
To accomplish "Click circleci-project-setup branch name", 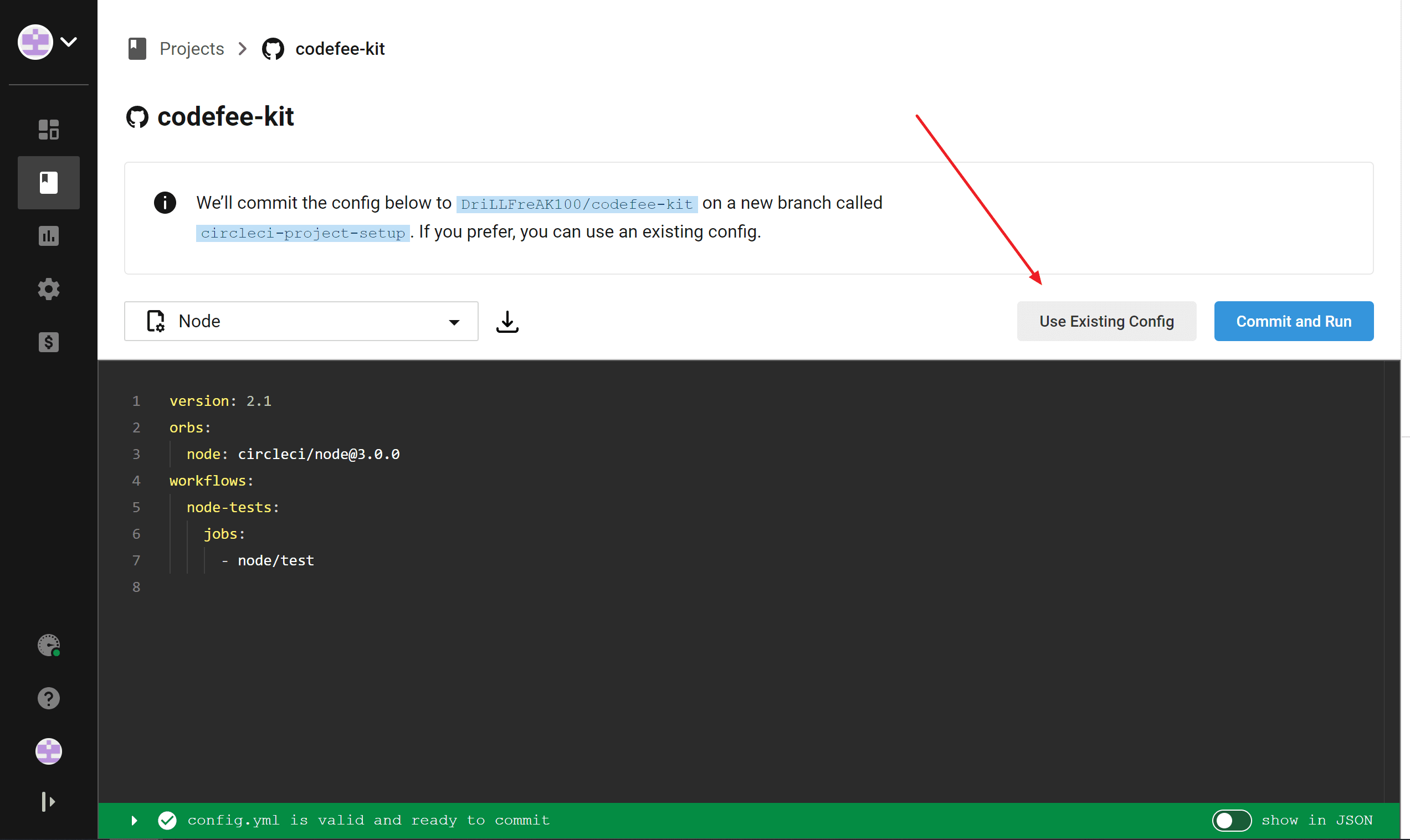I will click(x=303, y=233).
